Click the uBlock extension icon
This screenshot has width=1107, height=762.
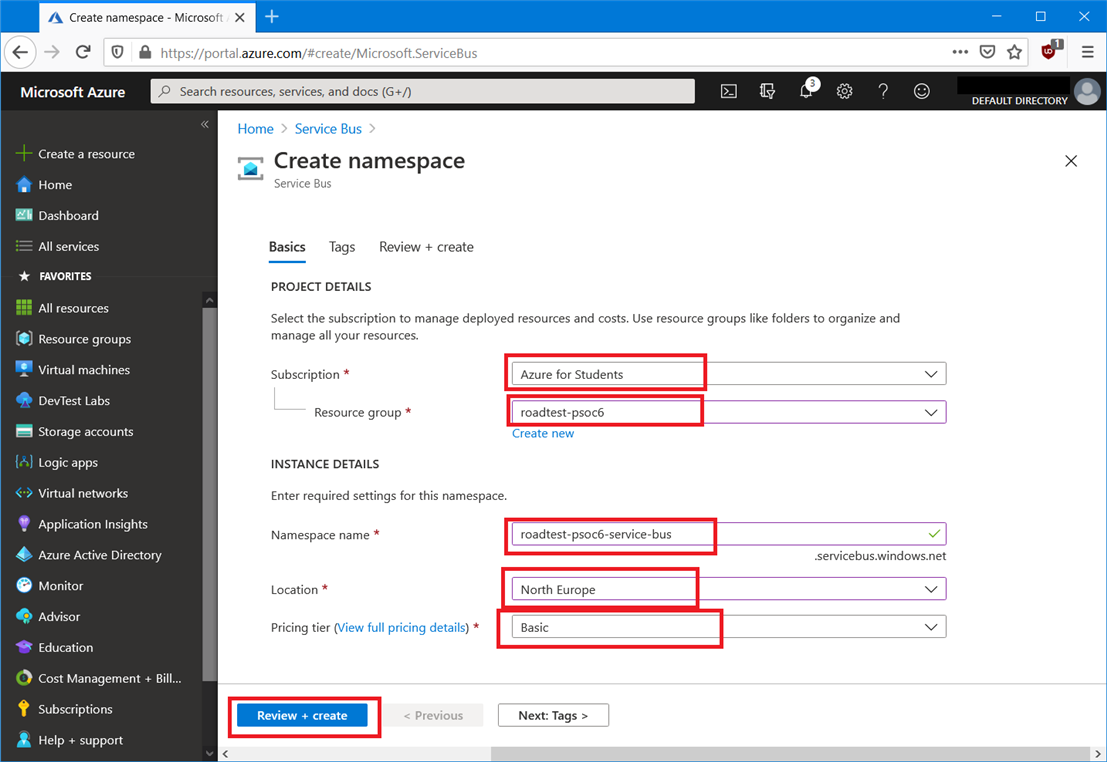(x=1049, y=52)
